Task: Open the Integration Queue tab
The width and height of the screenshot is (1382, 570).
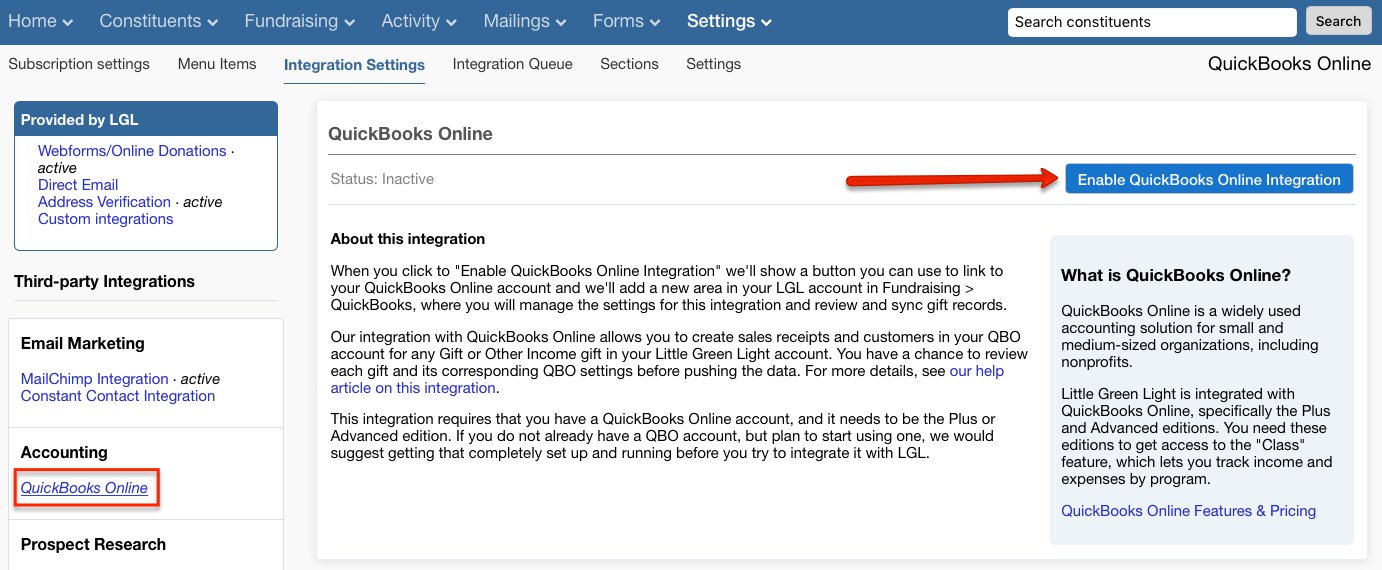Action: [513, 64]
